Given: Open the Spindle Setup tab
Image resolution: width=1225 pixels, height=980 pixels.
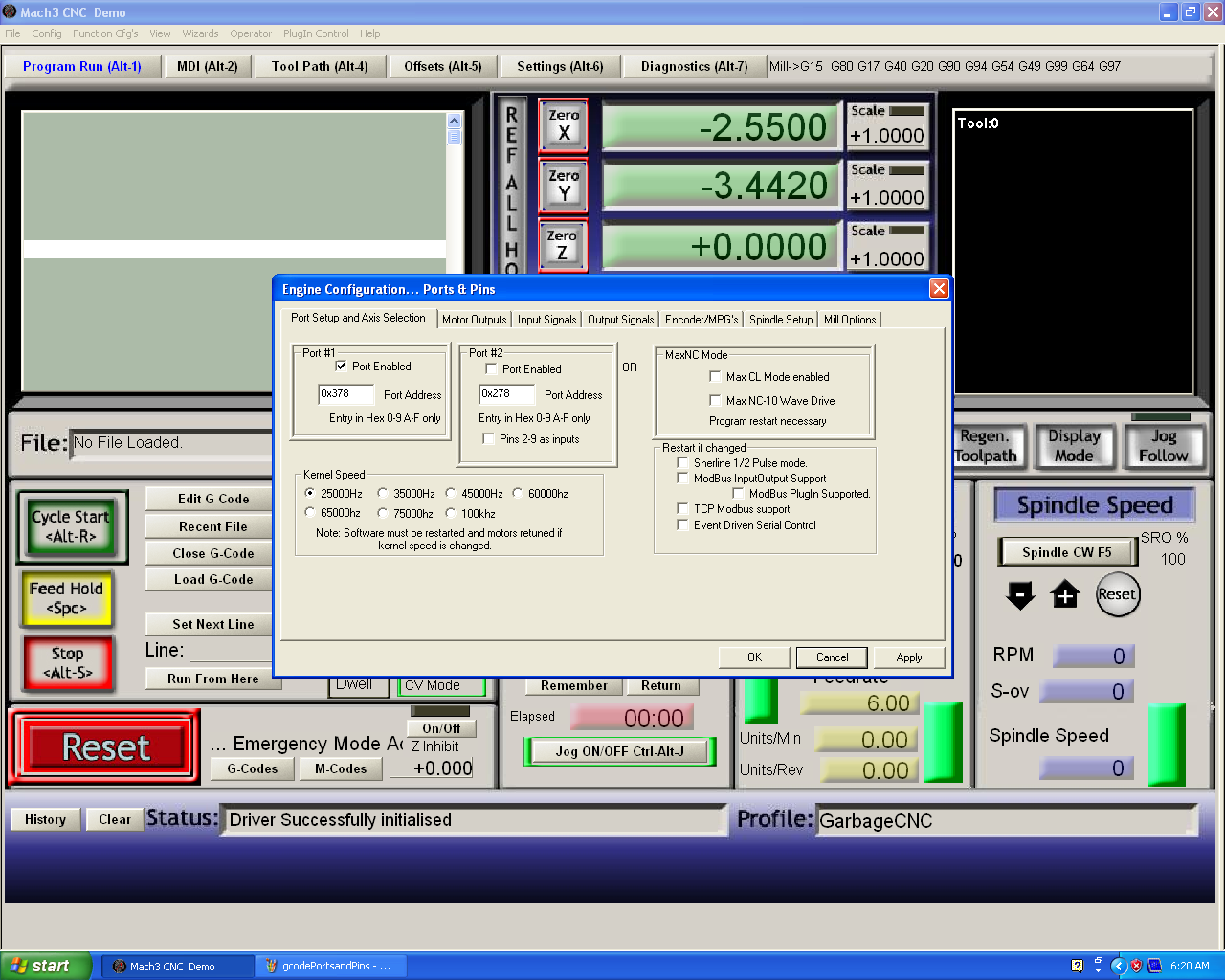Looking at the screenshot, I should (x=780, y=320).
